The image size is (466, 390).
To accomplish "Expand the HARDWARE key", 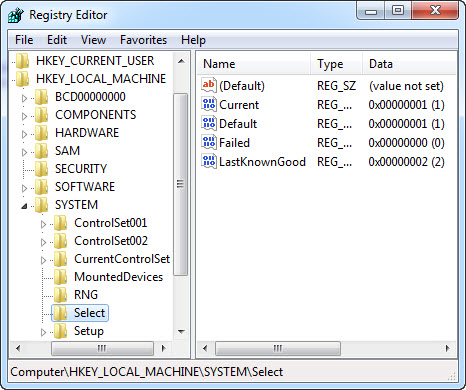I will 24,134.
